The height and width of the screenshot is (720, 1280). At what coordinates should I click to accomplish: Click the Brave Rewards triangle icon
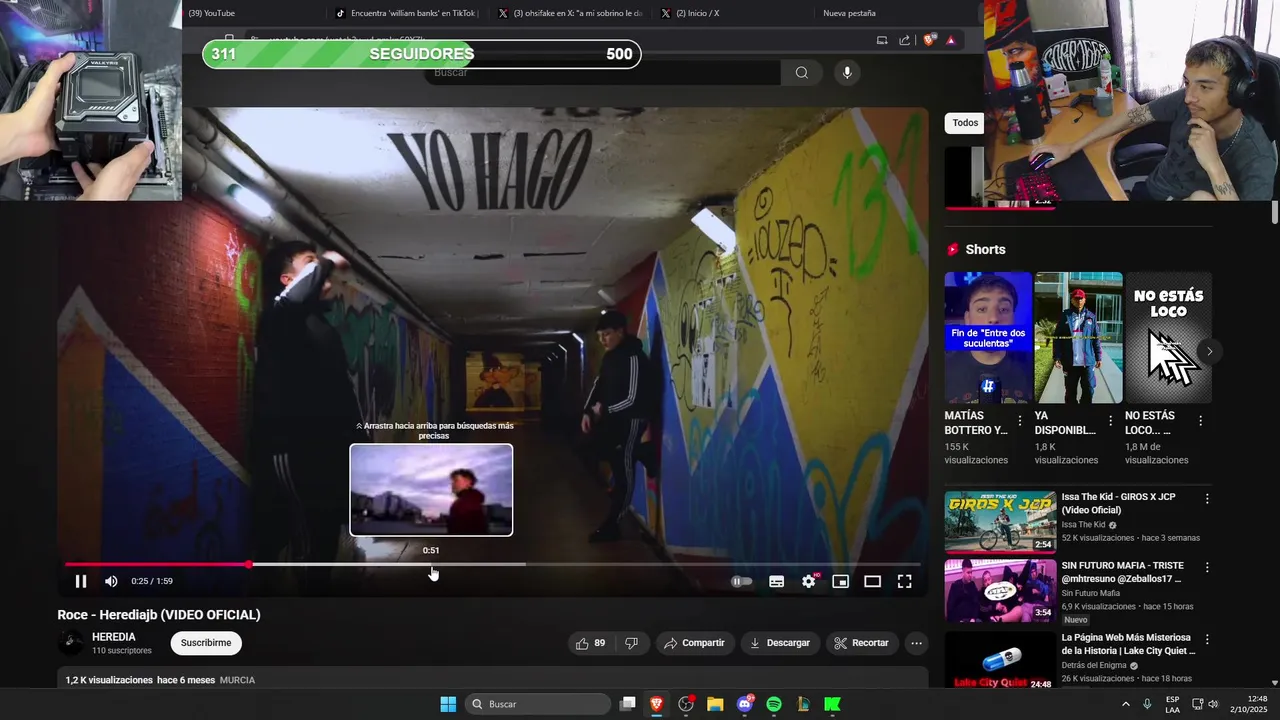[951, 40]
